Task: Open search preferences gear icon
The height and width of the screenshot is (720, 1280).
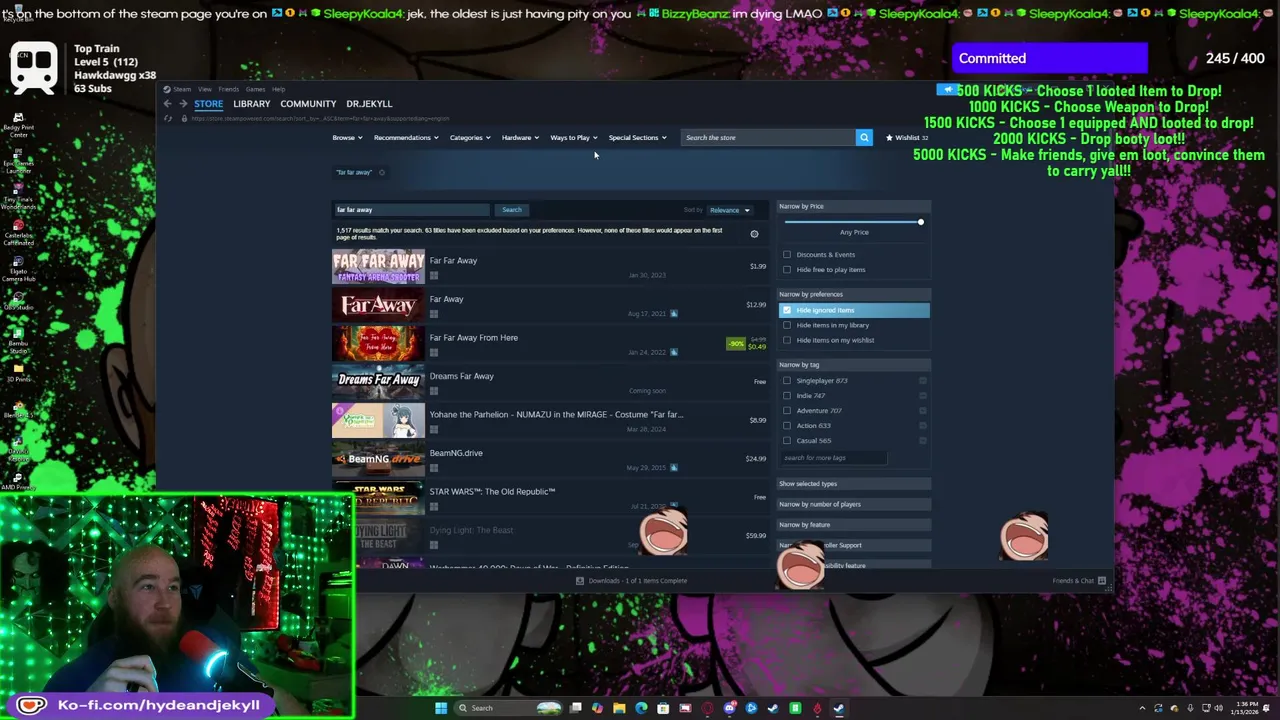Action: pos(754,234)
